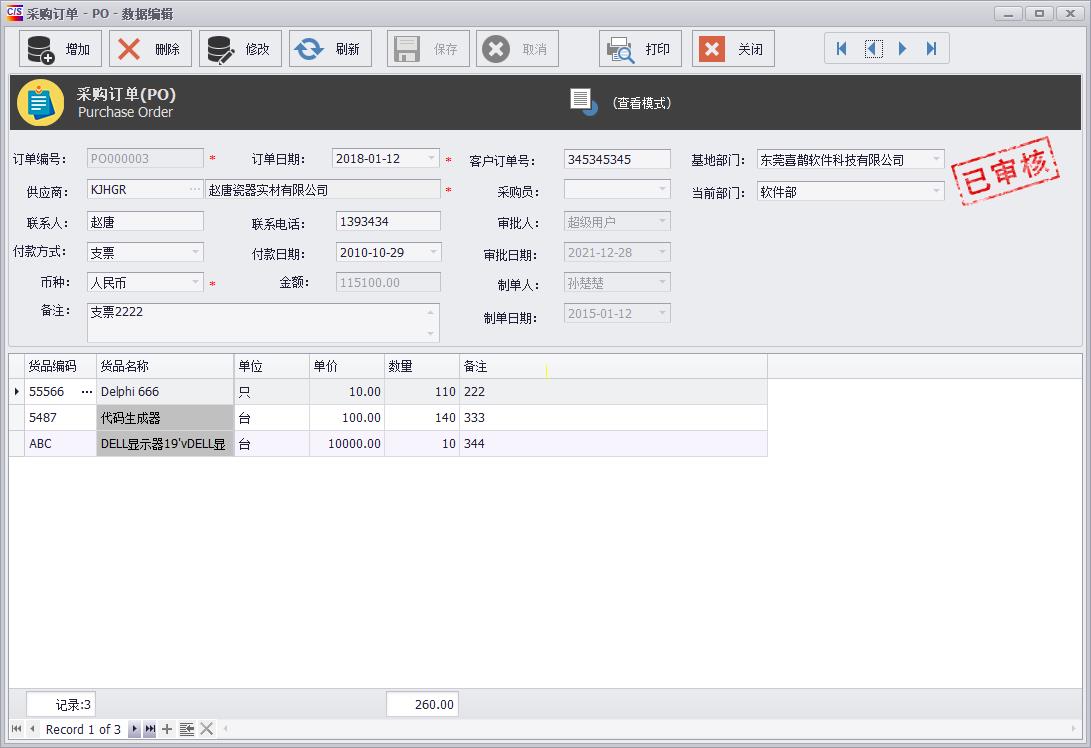This screenshot has width=1091, height=748.
Task: Go to last record in the grid navigator
Action: (150, 729)
